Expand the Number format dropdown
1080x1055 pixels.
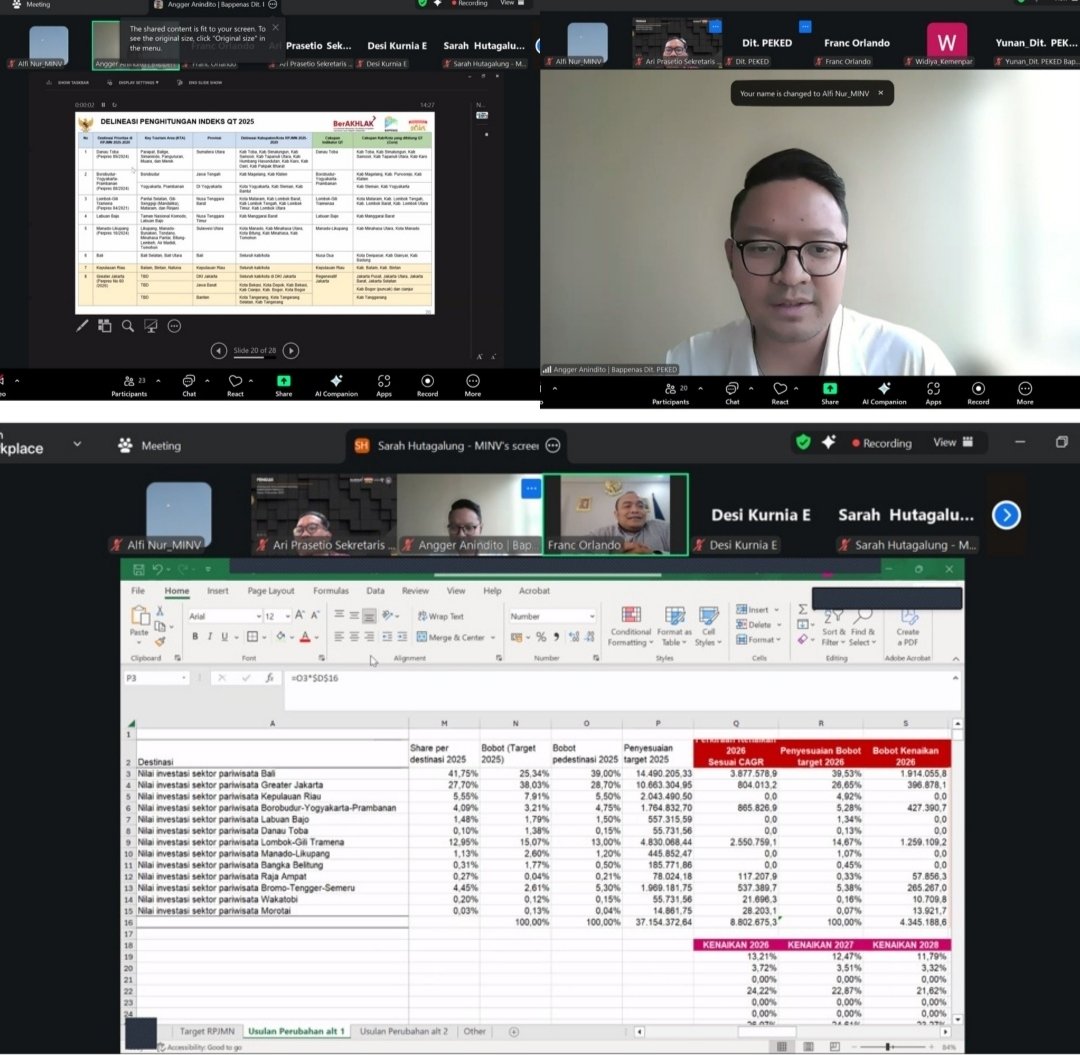pyautogui.click(x=591, y=616)
